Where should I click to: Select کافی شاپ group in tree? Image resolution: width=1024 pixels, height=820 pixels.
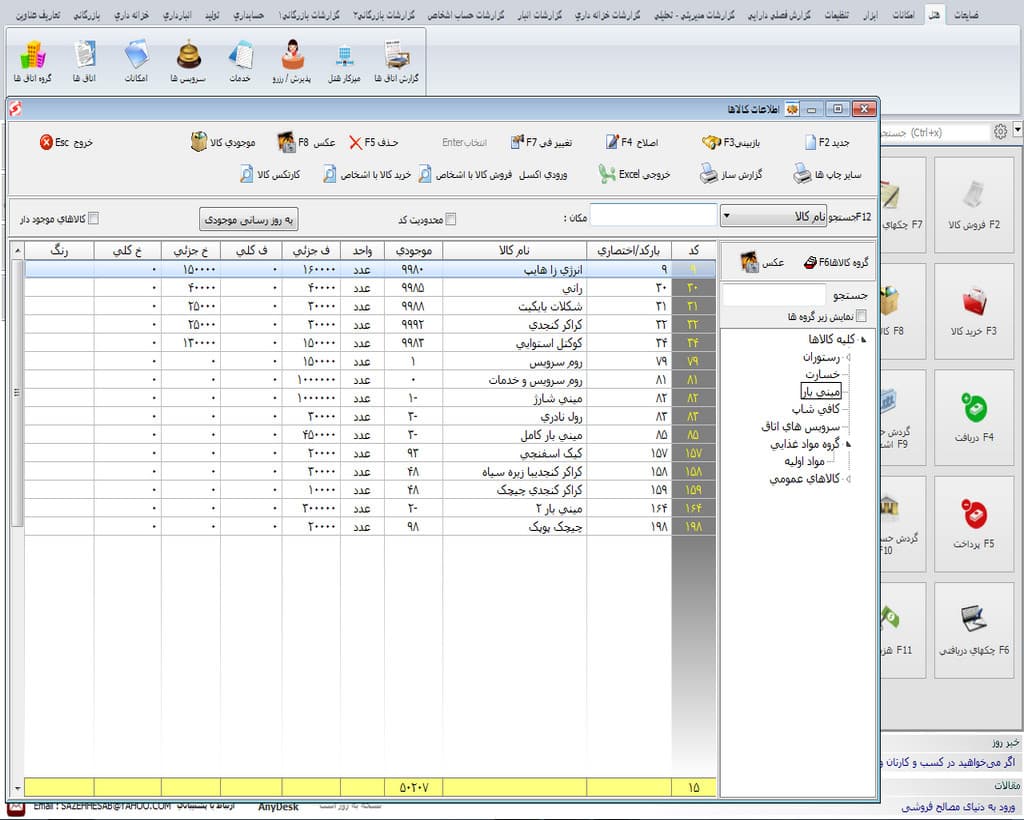click(816, 409)
